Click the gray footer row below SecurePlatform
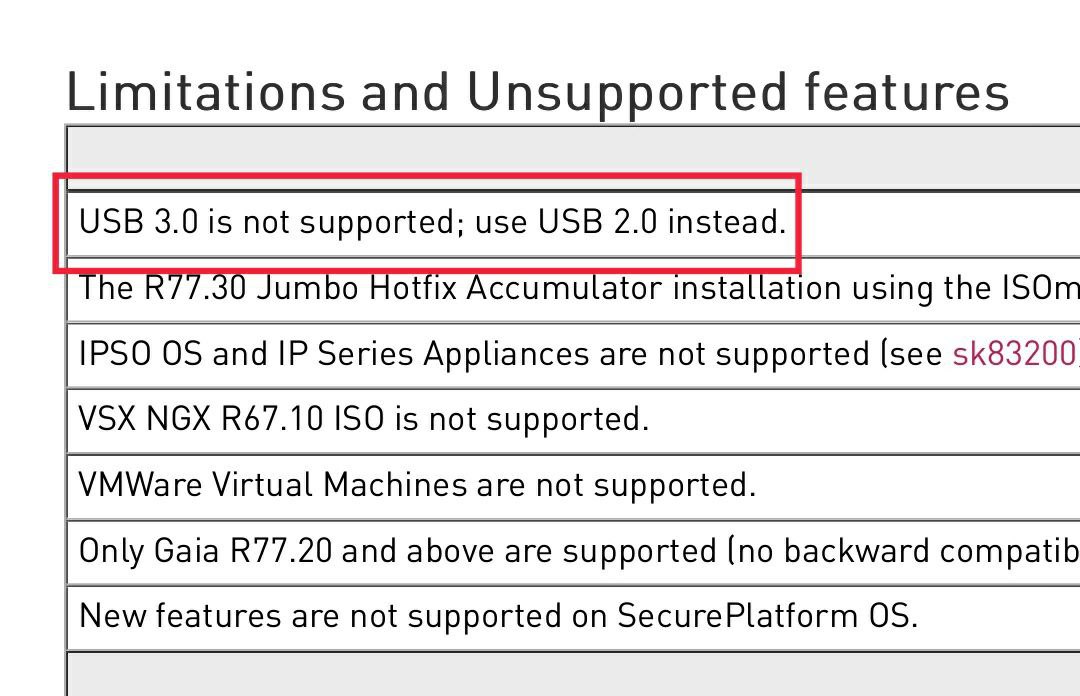The width and height of the screenshot is (1080, 696). click(x=573, y=674)
